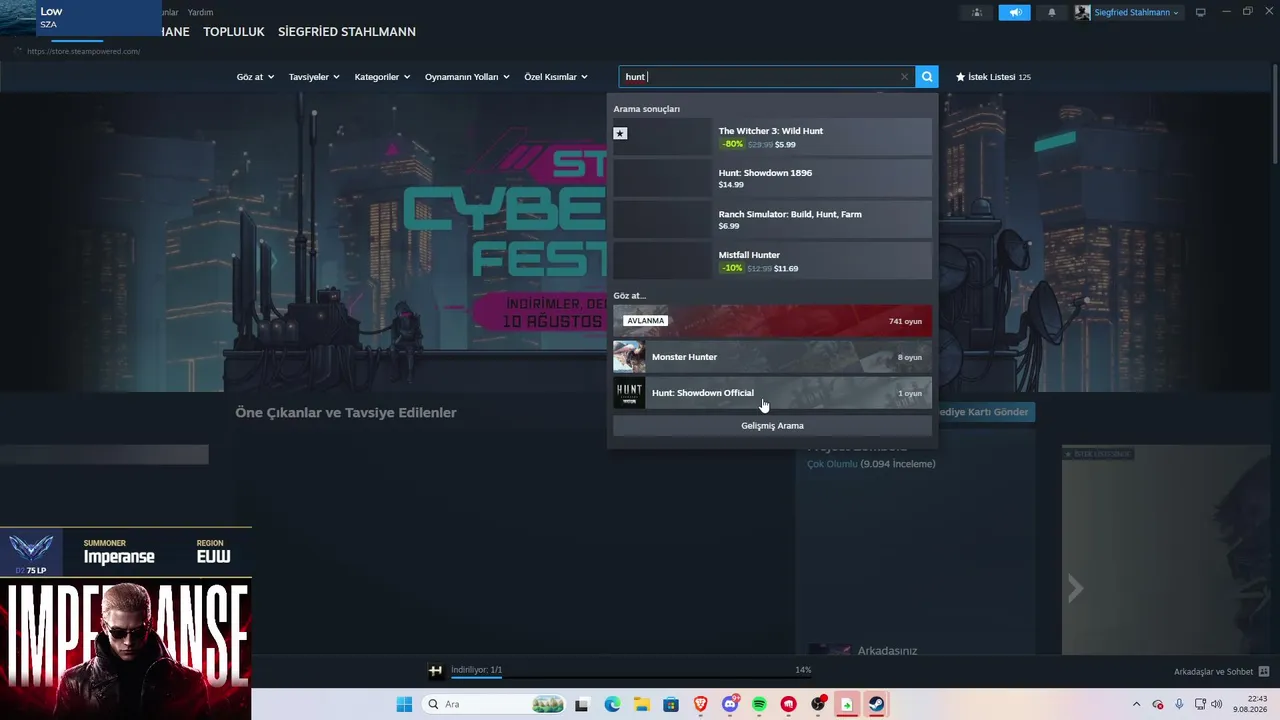Click the Siegfried Stahlmann profile avatar
Screen dimensions: 1280x720
1083,13
